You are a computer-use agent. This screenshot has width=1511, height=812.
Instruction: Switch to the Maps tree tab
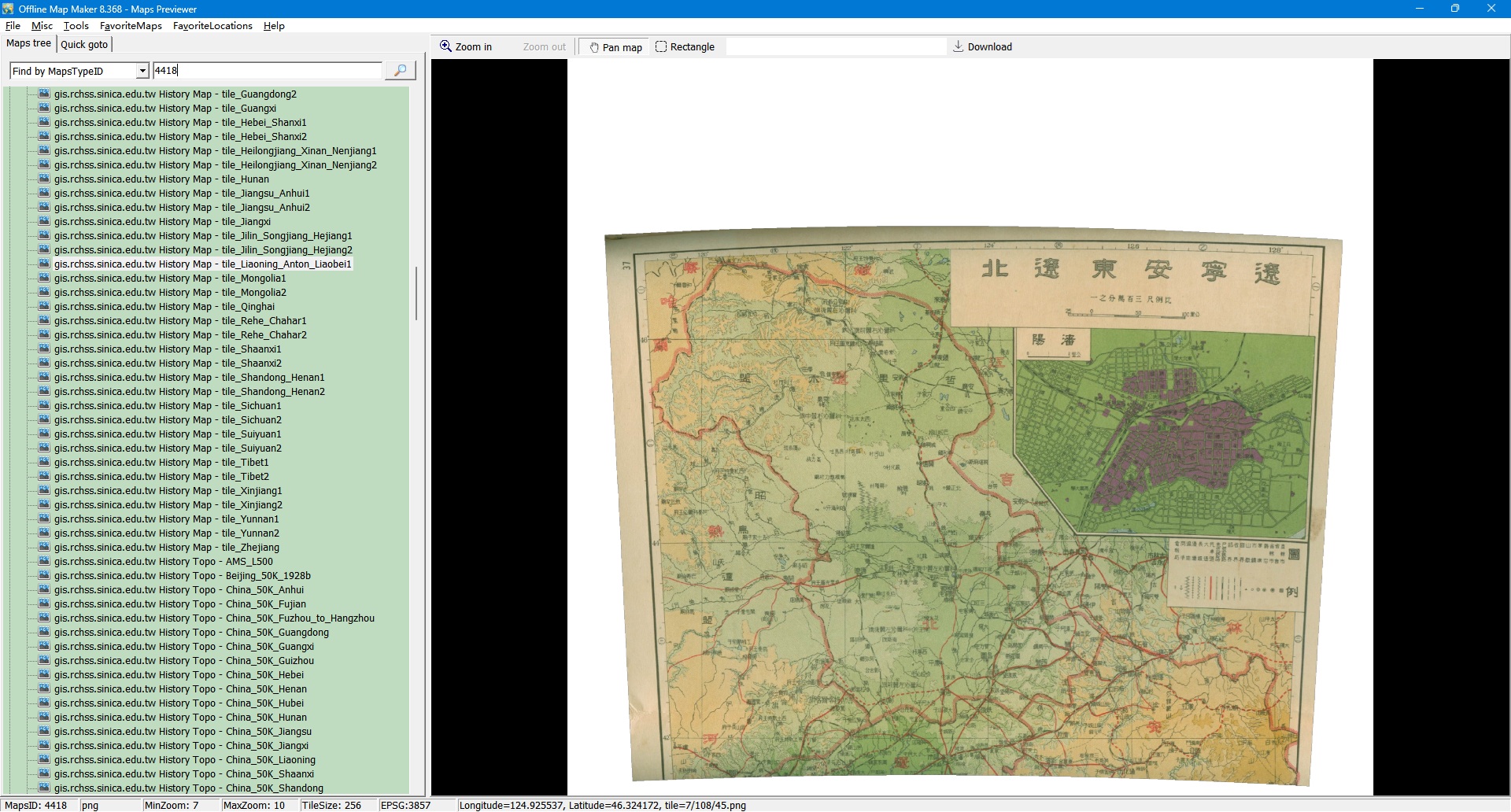click(28, 44)
